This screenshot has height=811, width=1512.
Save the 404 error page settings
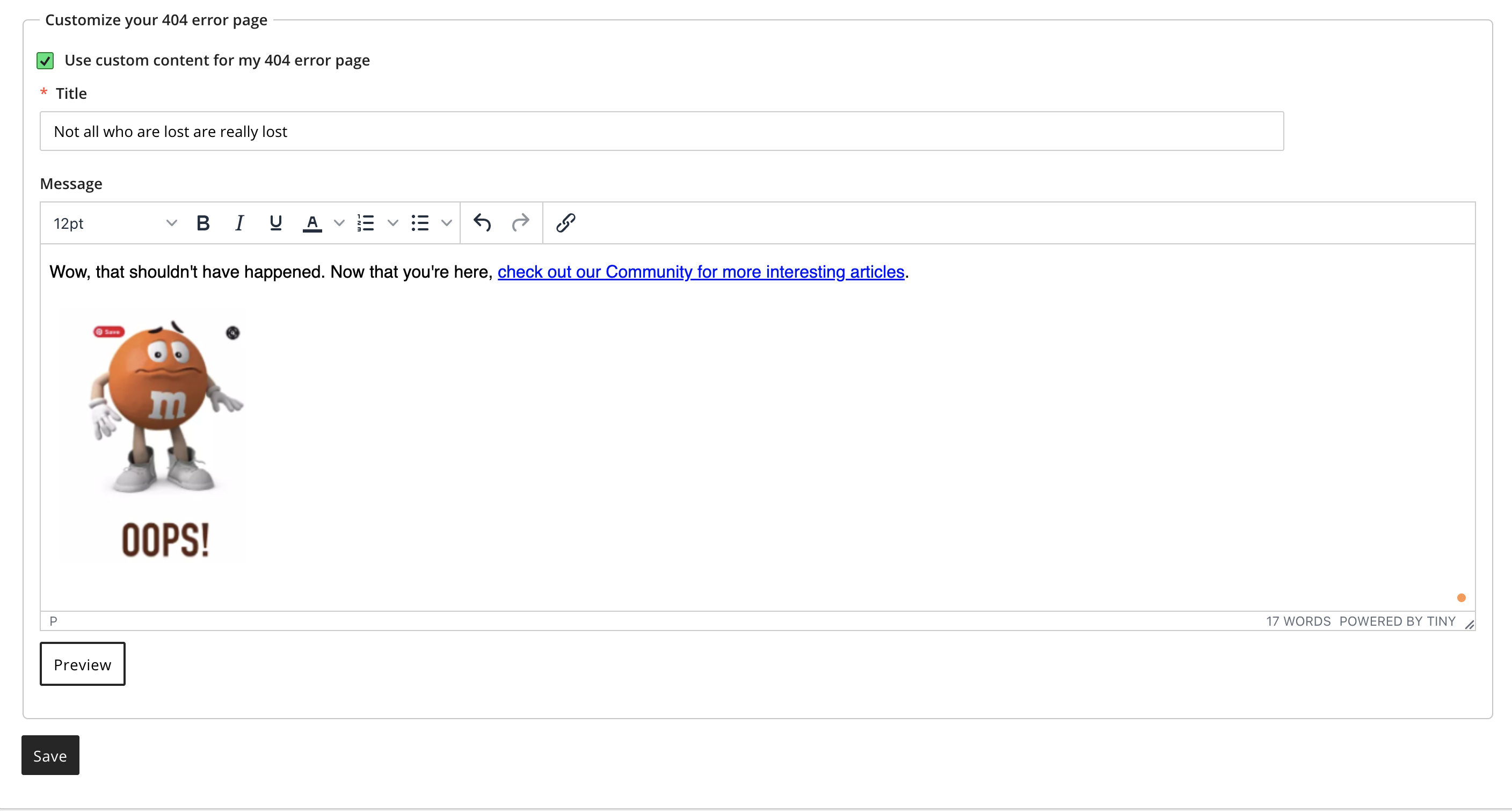click(x=50, y=755)
